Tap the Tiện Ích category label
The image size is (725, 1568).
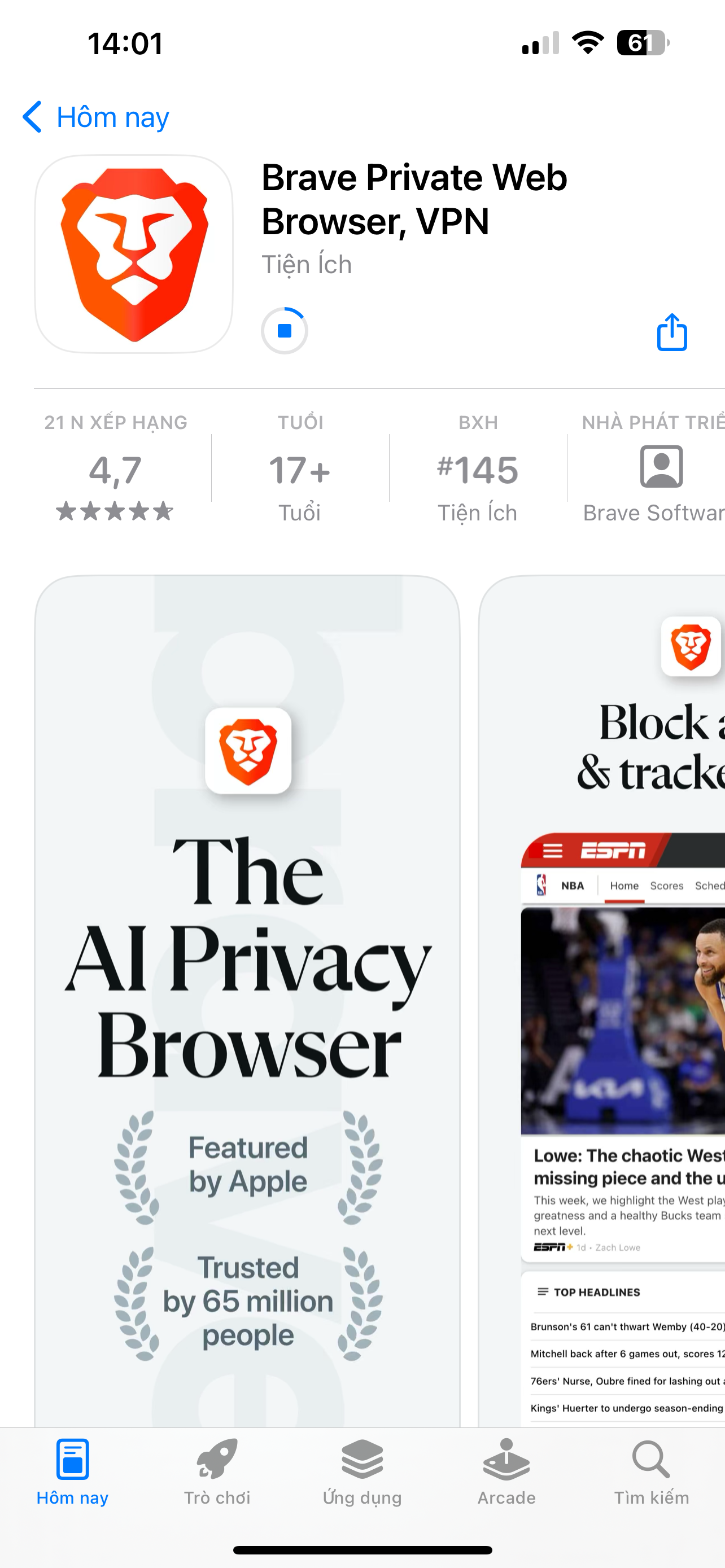(307, 265)
